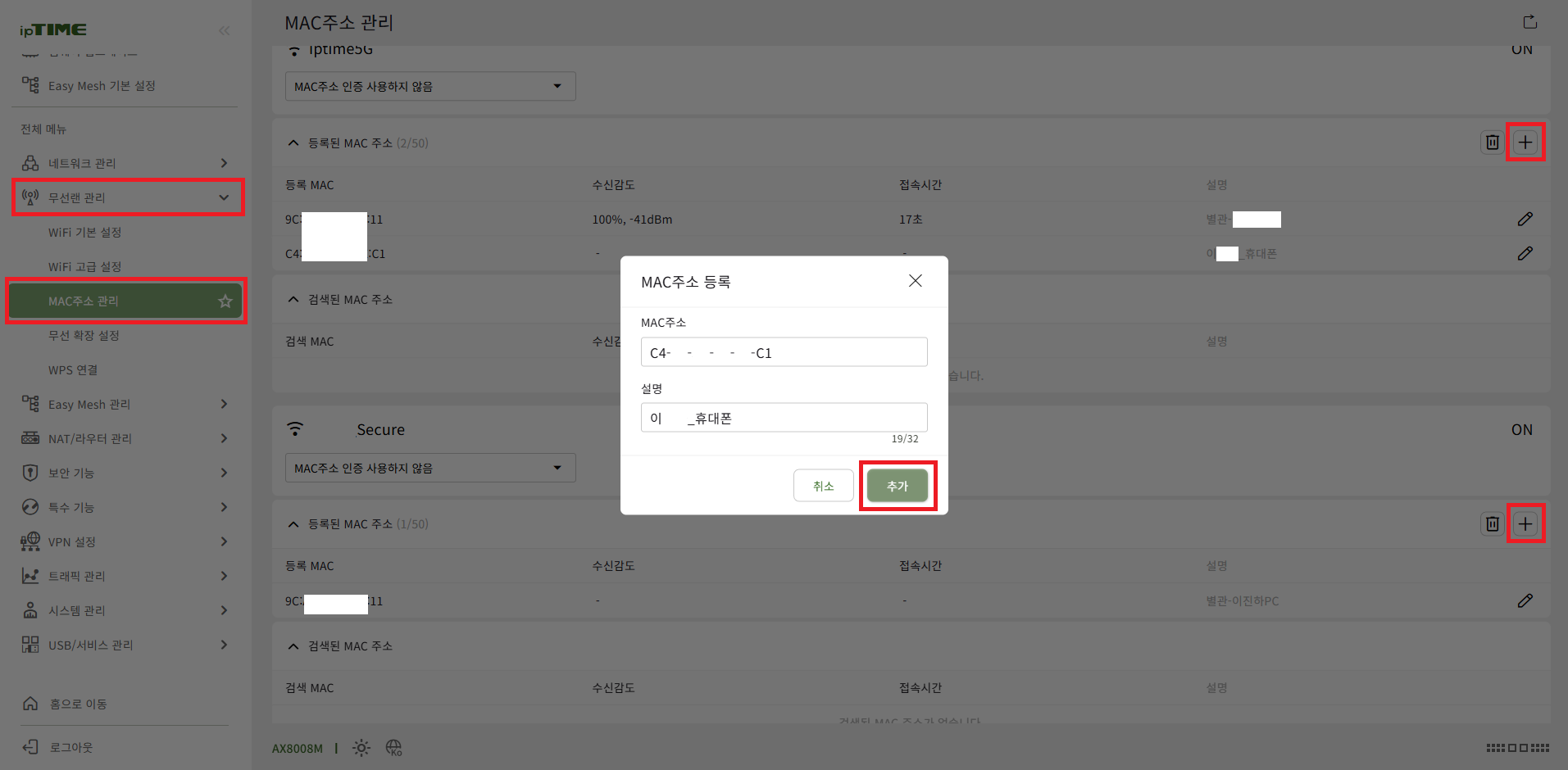Click USB/서비스 관리 grid icon
The height and width of the screenshot is (770, 1568).
pos(30,645)
